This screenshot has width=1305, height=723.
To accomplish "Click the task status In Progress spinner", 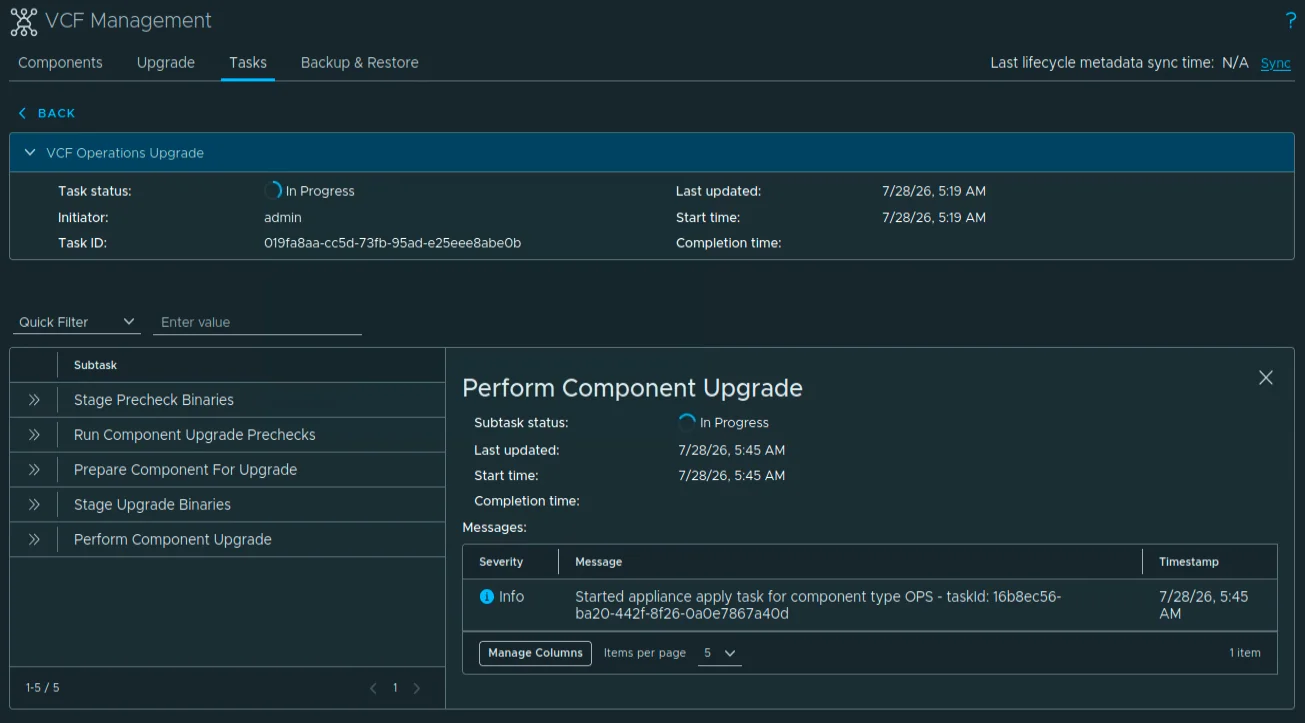I will 273,190.
